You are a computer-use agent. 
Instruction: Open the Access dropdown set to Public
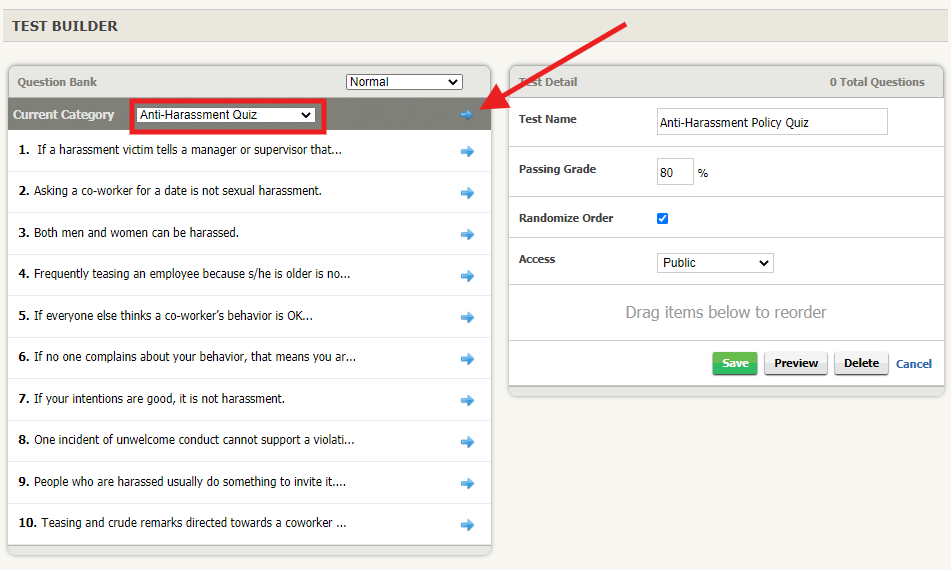pos(715,263)
